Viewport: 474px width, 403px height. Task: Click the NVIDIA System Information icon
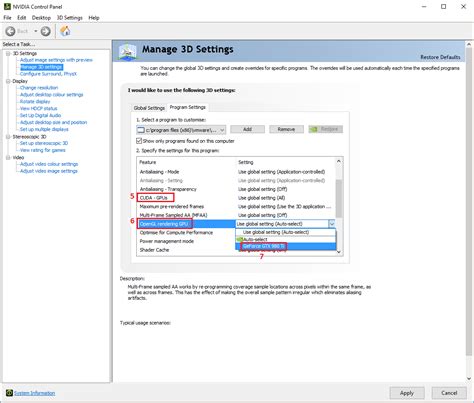pyautogui.click(x=9, y=393)
